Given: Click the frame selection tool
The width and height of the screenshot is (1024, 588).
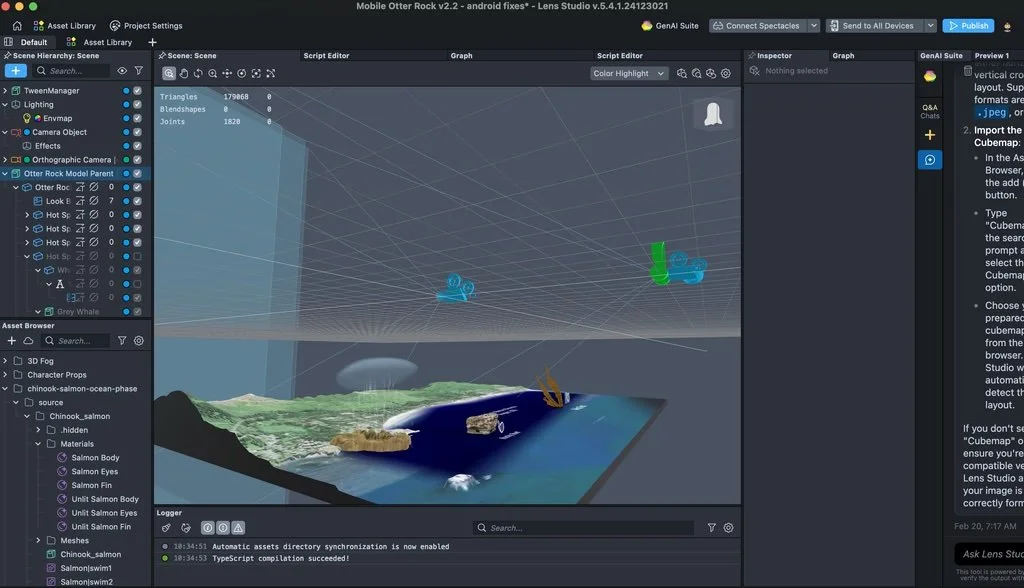Looking at the screenshot, I should 256,73.
